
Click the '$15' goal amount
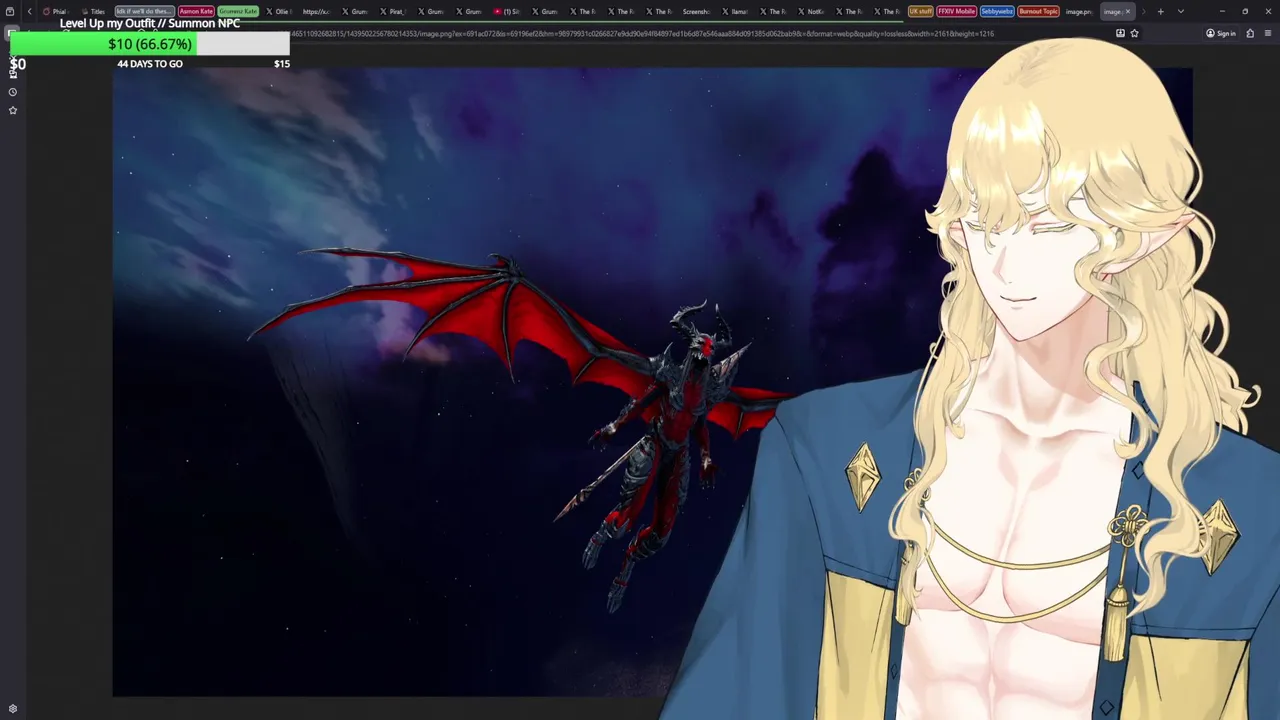(282, 64)
